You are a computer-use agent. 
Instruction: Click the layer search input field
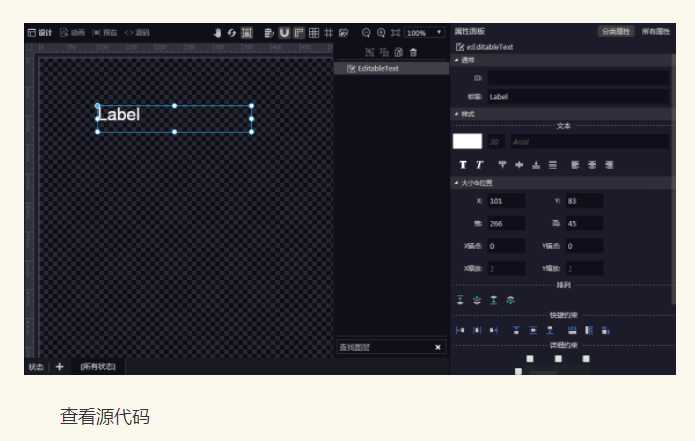pos(384,347)
